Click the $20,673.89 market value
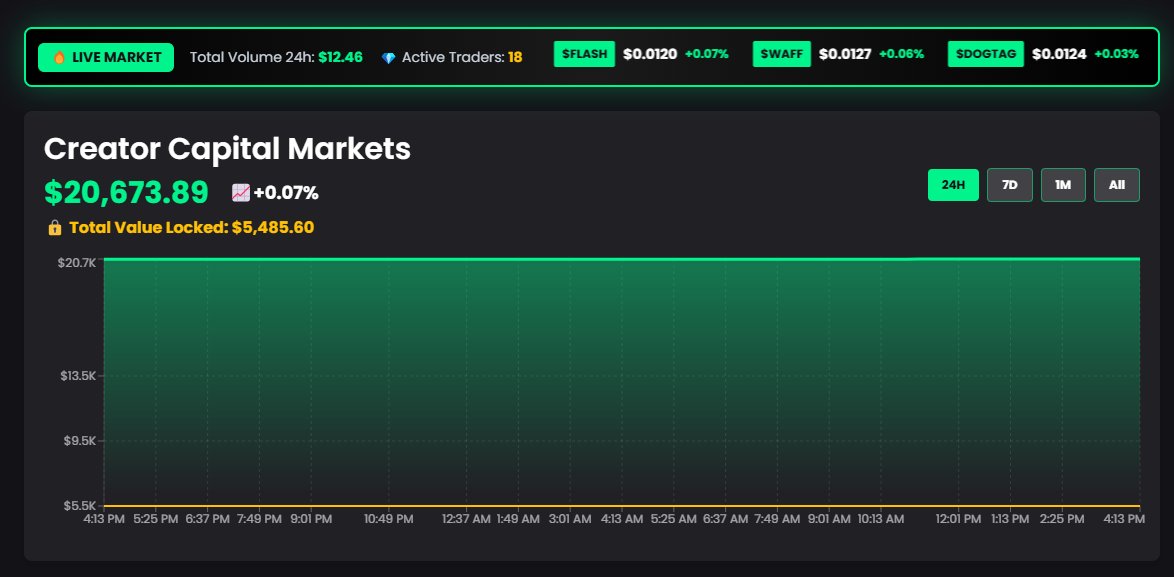This screenshot has width=1174, height=577. (x=126, y=192)
